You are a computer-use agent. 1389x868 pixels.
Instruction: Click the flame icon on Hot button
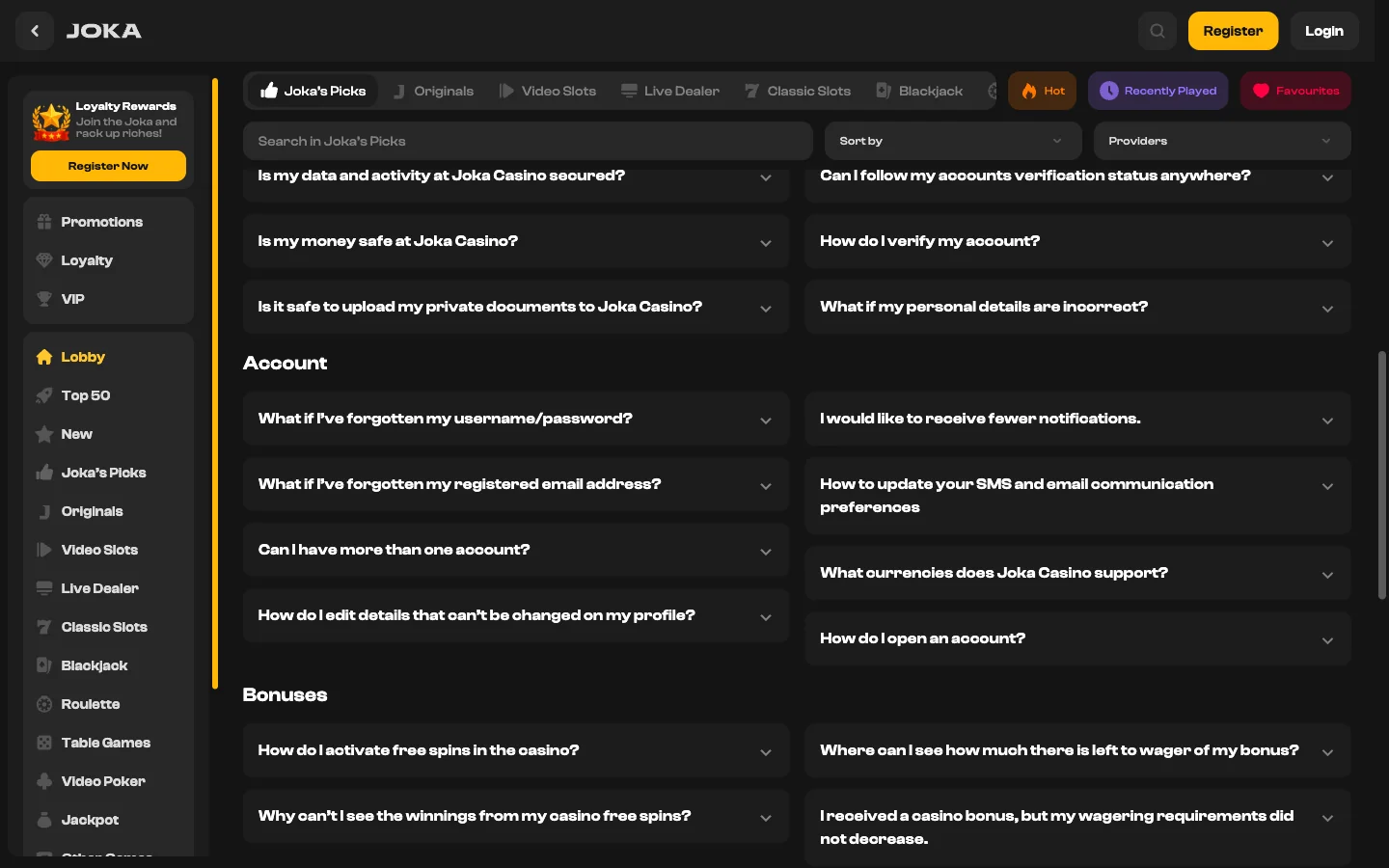(1029, 91)
